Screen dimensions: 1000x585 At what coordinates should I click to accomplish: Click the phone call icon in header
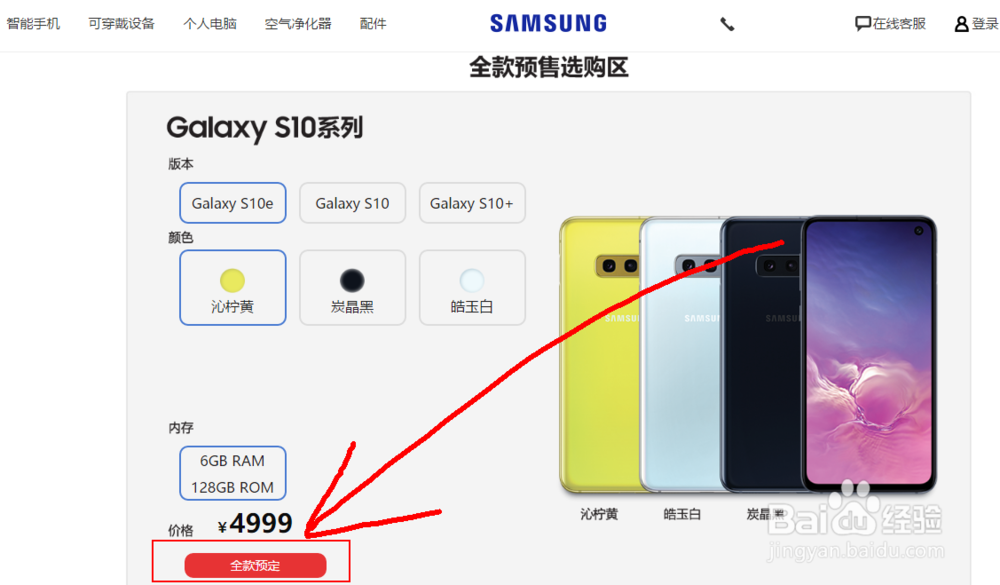click(x=727, y=24)
